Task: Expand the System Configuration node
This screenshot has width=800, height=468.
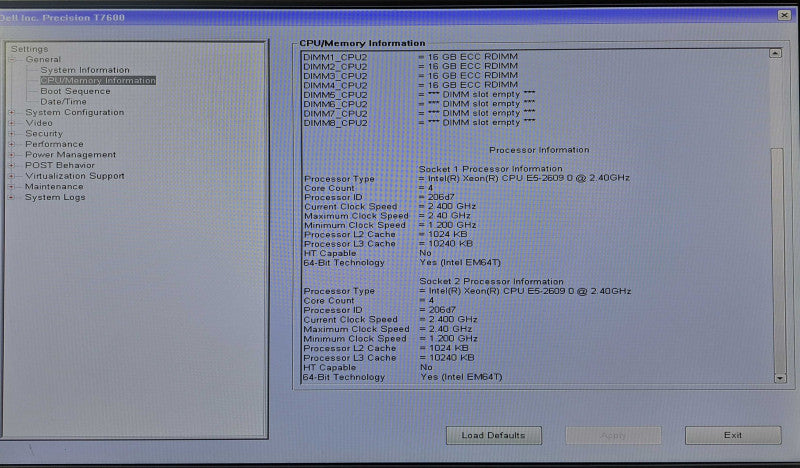Action: tap(12, 112)
